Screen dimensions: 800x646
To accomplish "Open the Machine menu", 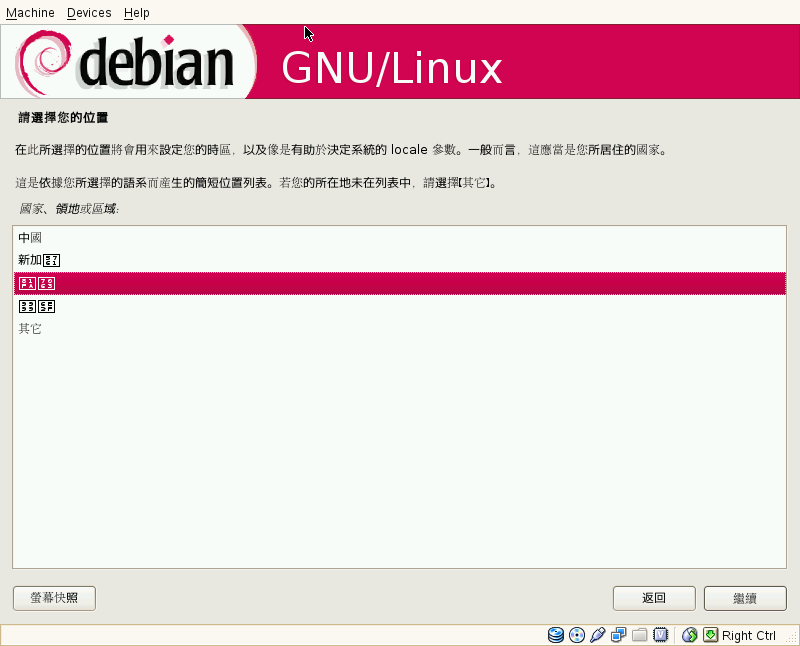I will click(x=30, y=13).
